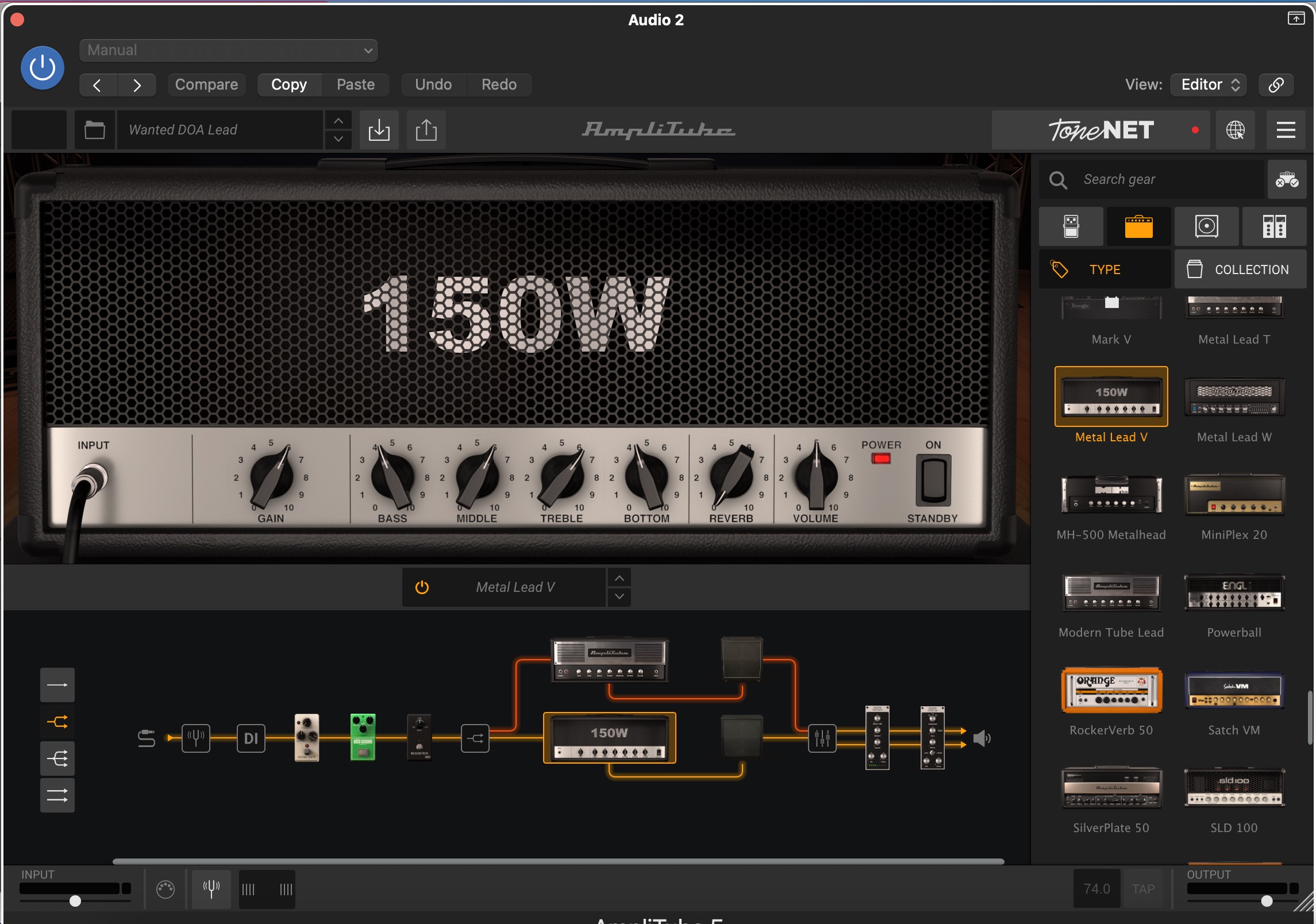Image resolution: width=1316 pixels, height=924 pixels.
Task: Go to next setting arrow
Action: pos(137,85)
